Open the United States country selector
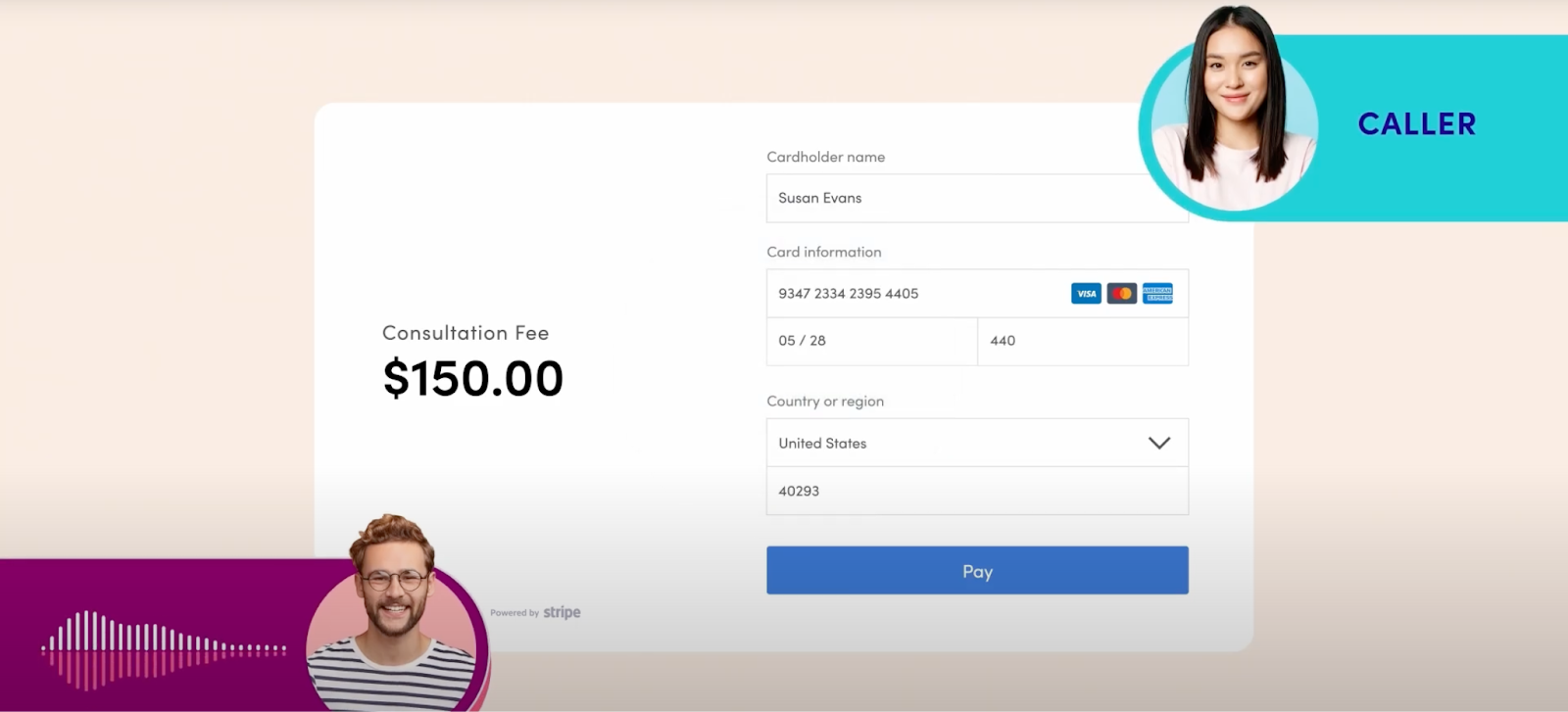 977,443
